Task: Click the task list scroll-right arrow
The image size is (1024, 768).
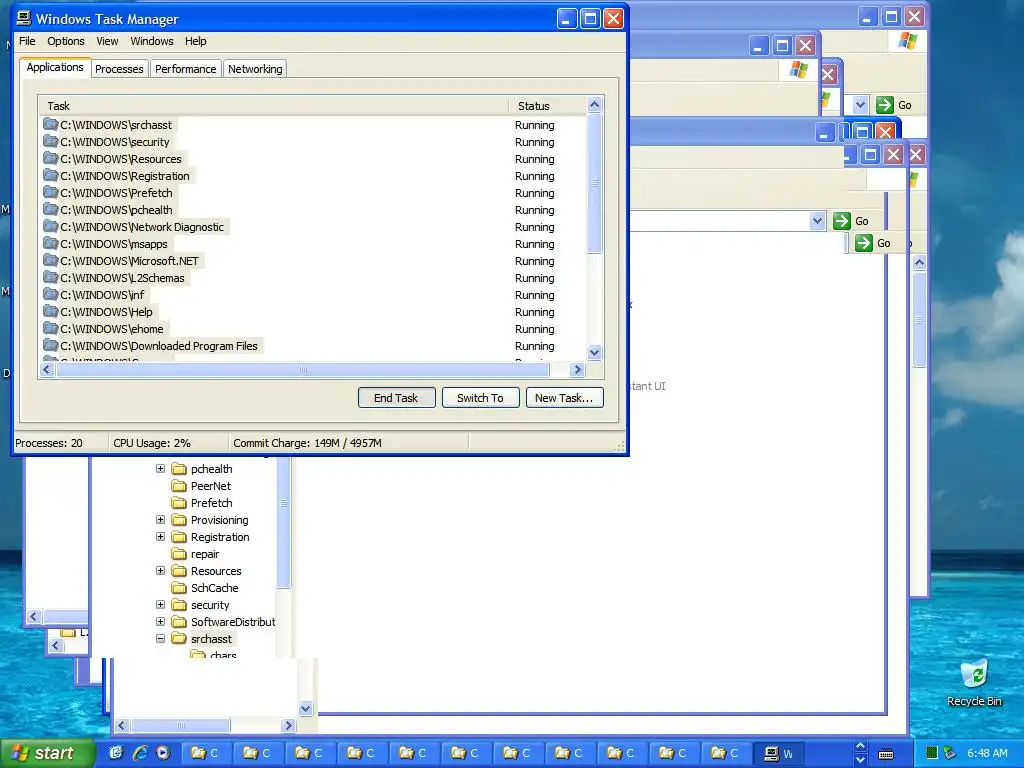Action: [x=577, y=370]
